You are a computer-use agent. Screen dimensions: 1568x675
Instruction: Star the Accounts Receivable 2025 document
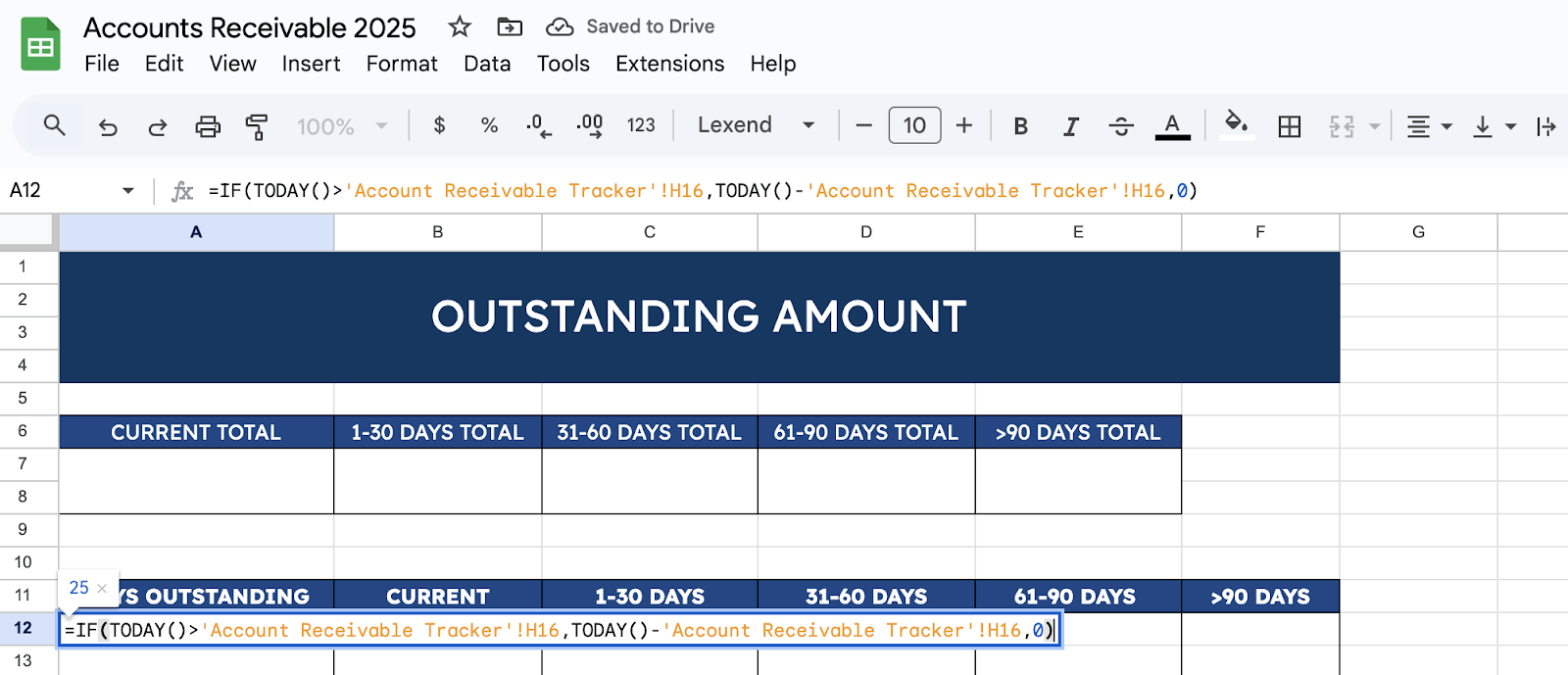click(x=460, y=26)
